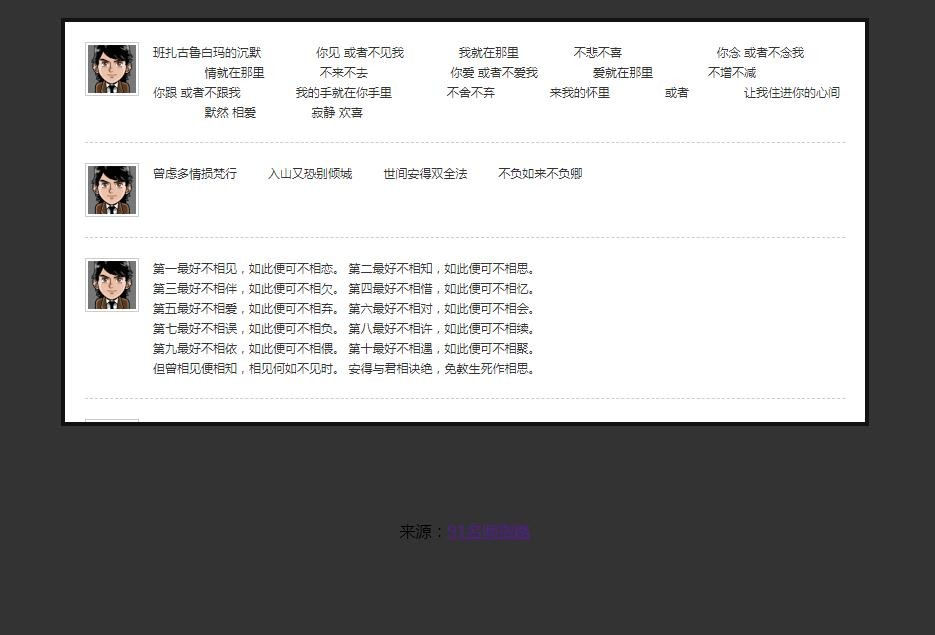Click the line starting 第九最好不相依
Viewport: 935px width, 635px height.
point(345,349)
